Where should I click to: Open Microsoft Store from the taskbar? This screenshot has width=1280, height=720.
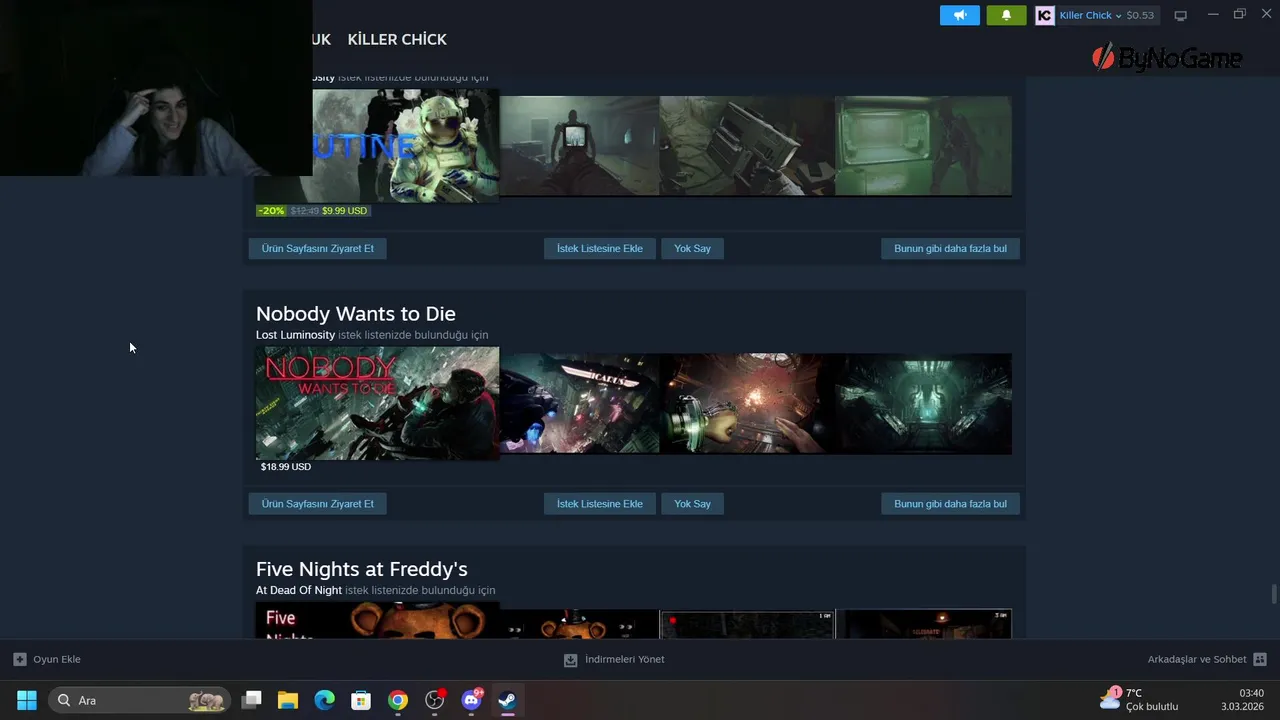pyautogui.click(x=361, y=700)
